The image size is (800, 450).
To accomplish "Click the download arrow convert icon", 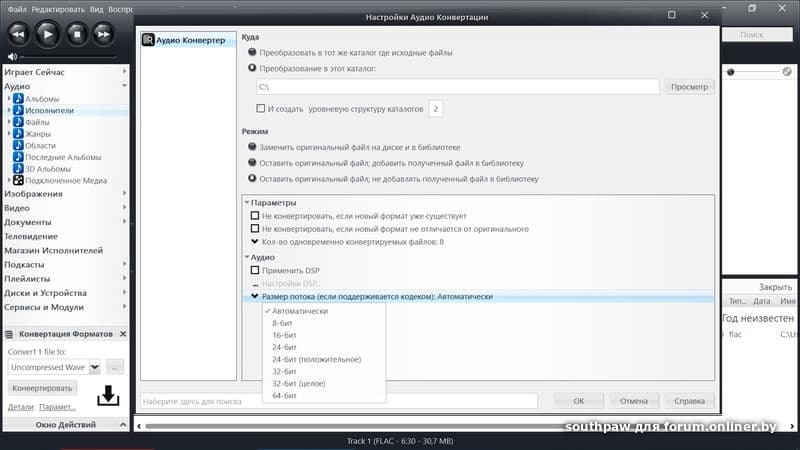I will (x=108, y=395).
